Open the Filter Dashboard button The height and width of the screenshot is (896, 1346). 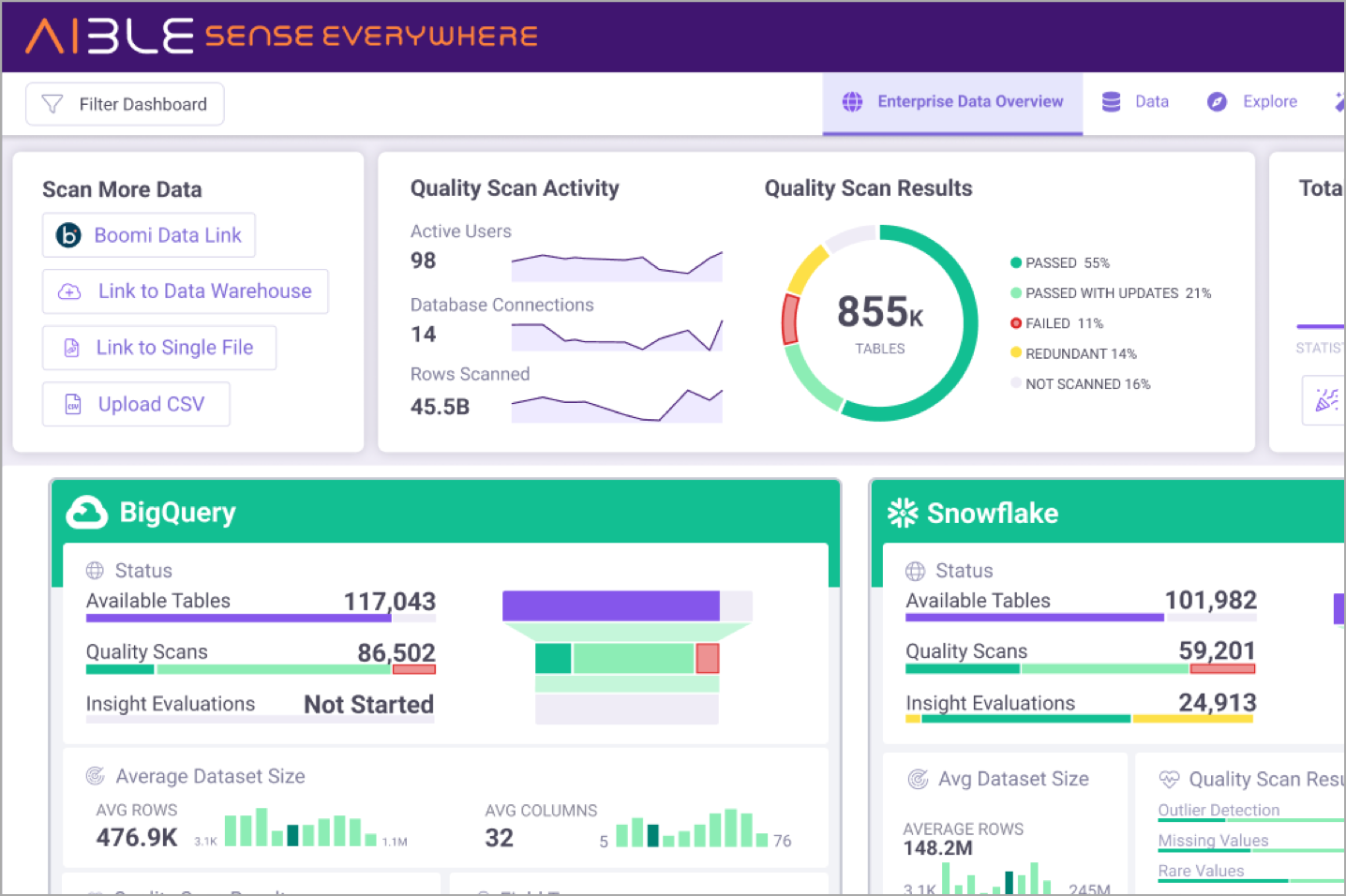(x=125, y=104)
